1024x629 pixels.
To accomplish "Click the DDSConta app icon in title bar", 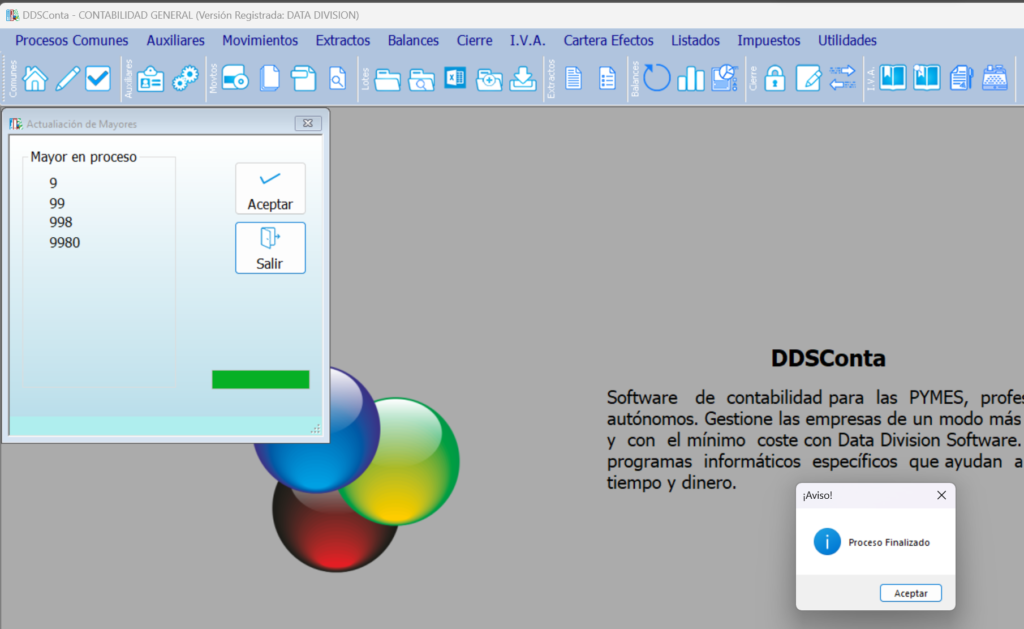I will point(12,14).
